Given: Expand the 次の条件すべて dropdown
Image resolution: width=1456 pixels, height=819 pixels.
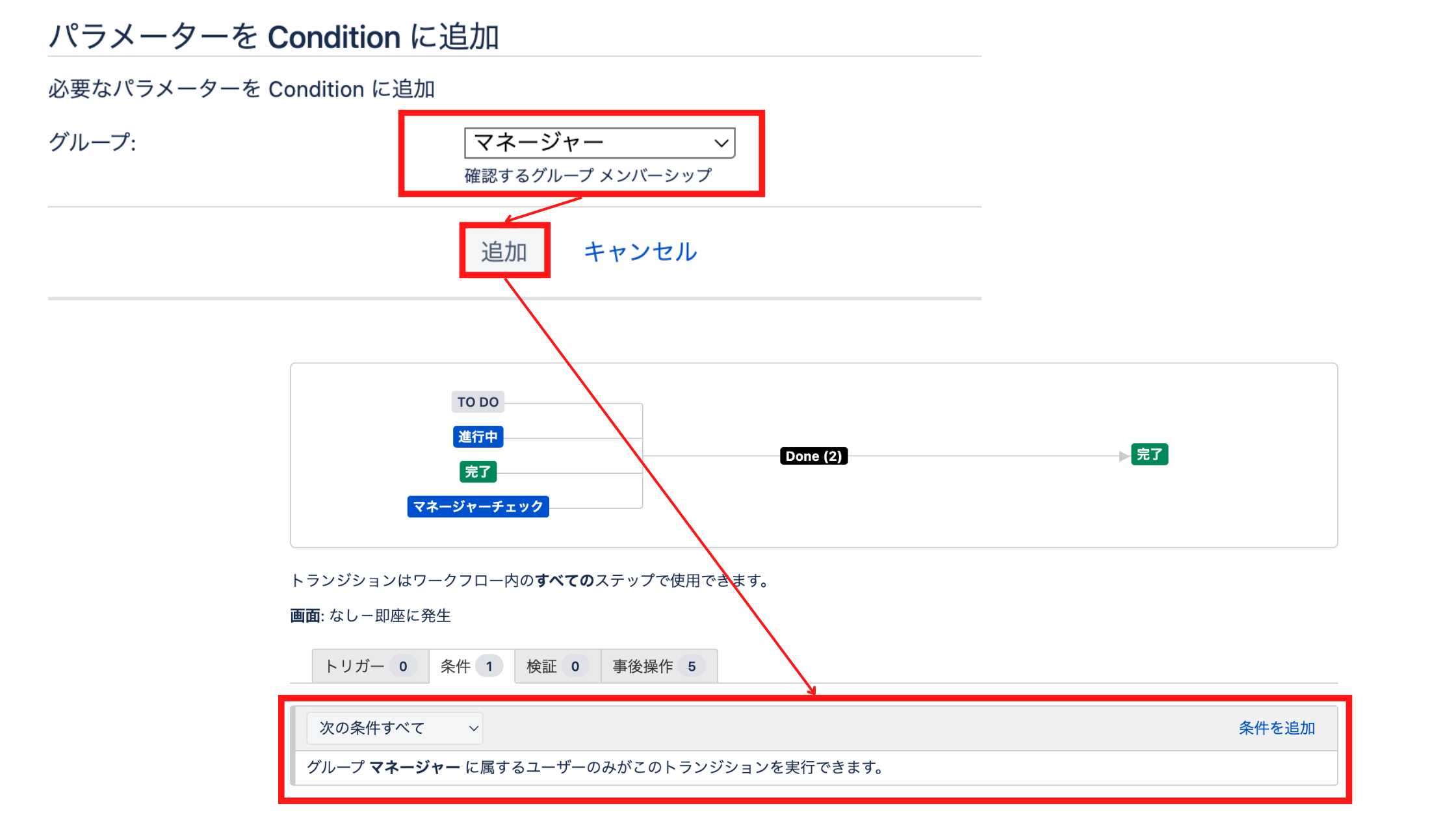Looking at the screenshot, I should [x=395, y=728].
